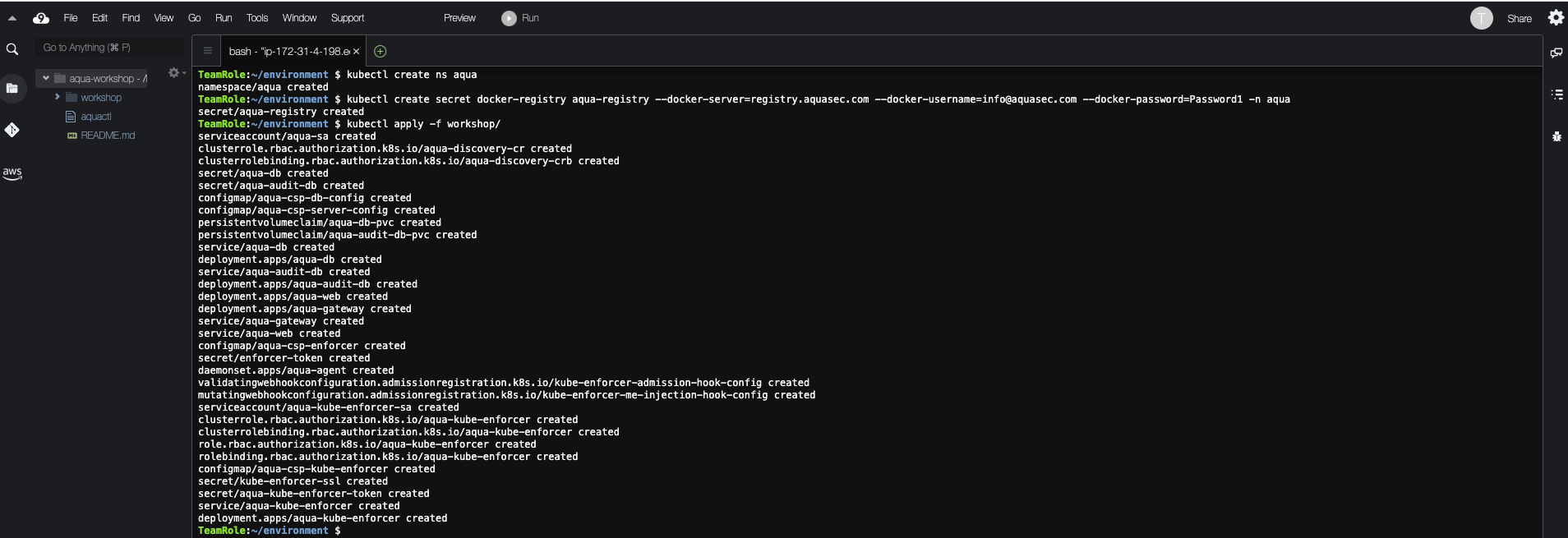Viewport: 1568px width, 538px height.
Task: Open the Outline panel icon
Action: pos(1556,94)
